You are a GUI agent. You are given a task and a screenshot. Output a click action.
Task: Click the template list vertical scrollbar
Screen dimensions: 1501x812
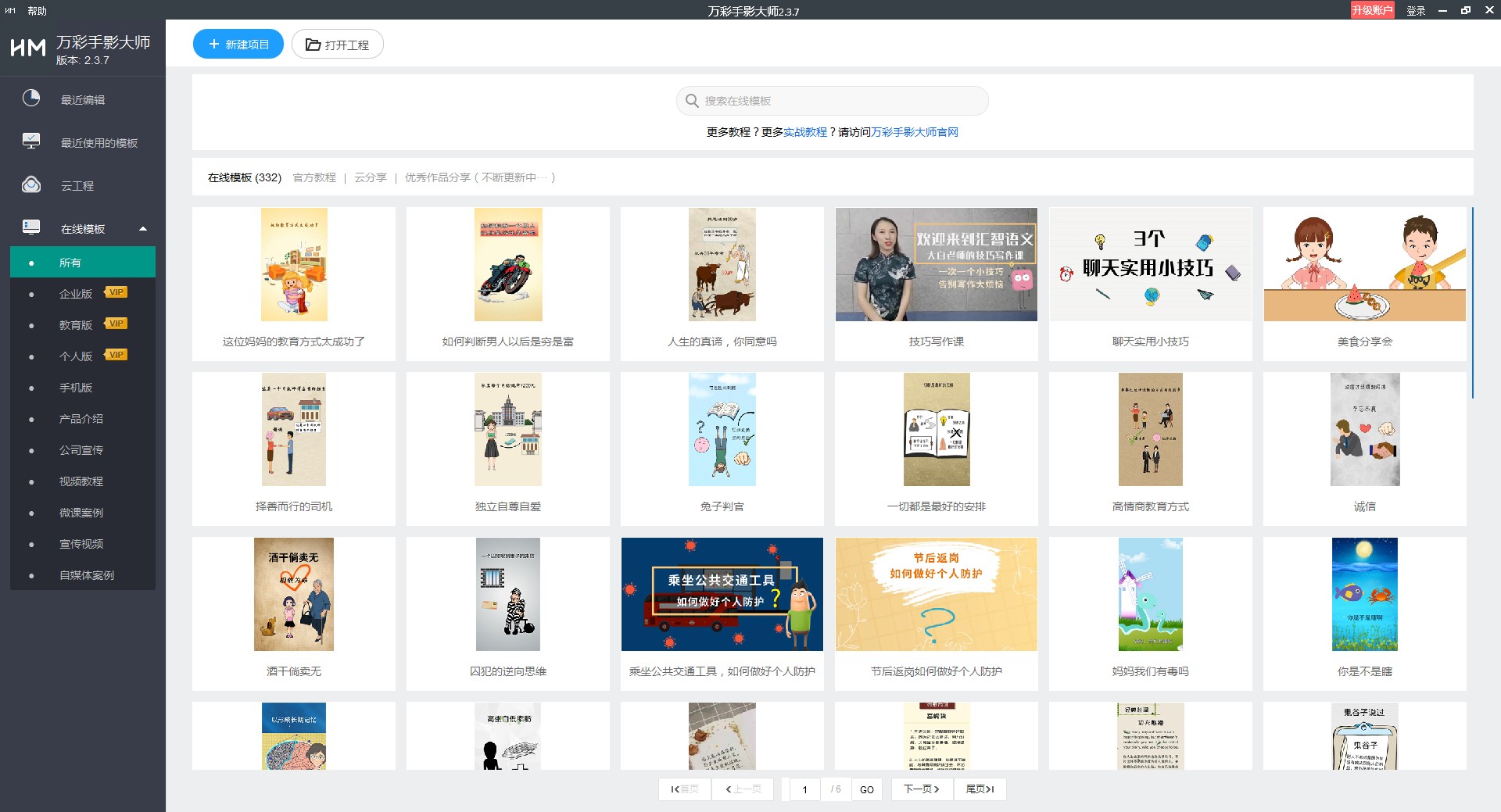tap(1472, 303)
